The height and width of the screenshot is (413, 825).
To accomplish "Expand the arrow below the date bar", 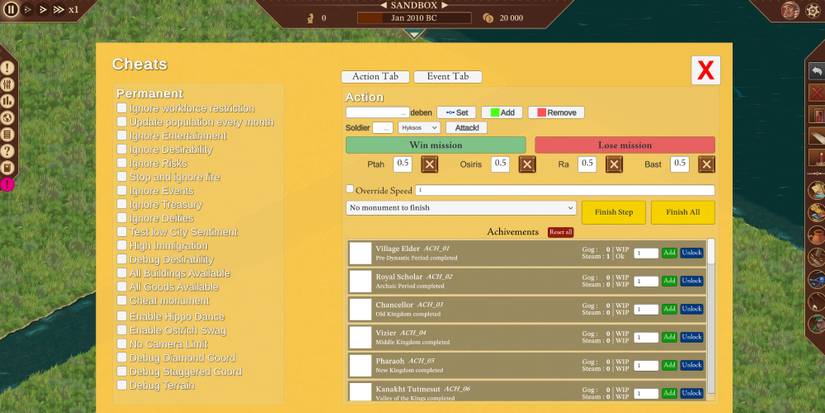I will 413,35.
